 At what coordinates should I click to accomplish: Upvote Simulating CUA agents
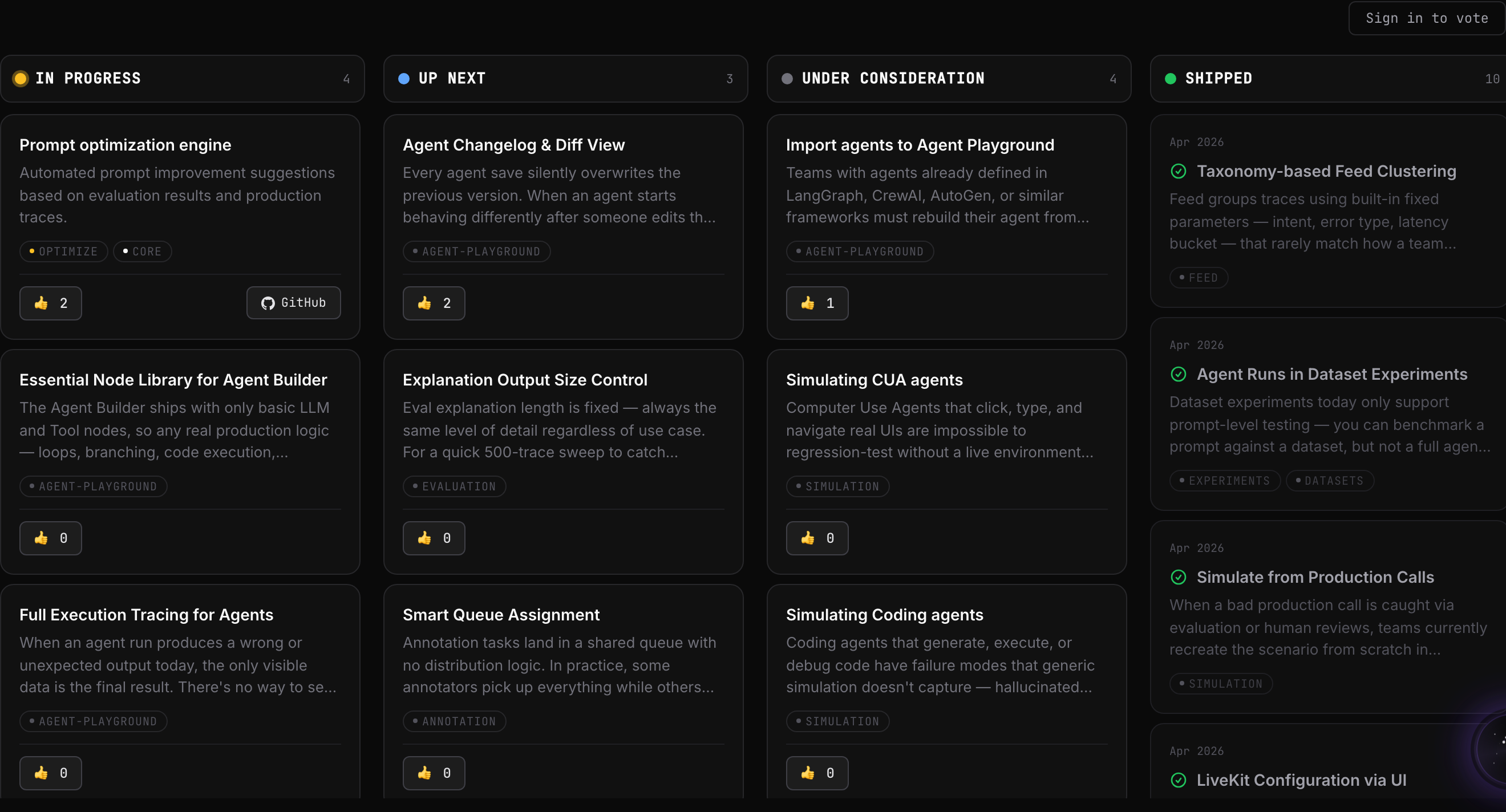tap(817, 538)
